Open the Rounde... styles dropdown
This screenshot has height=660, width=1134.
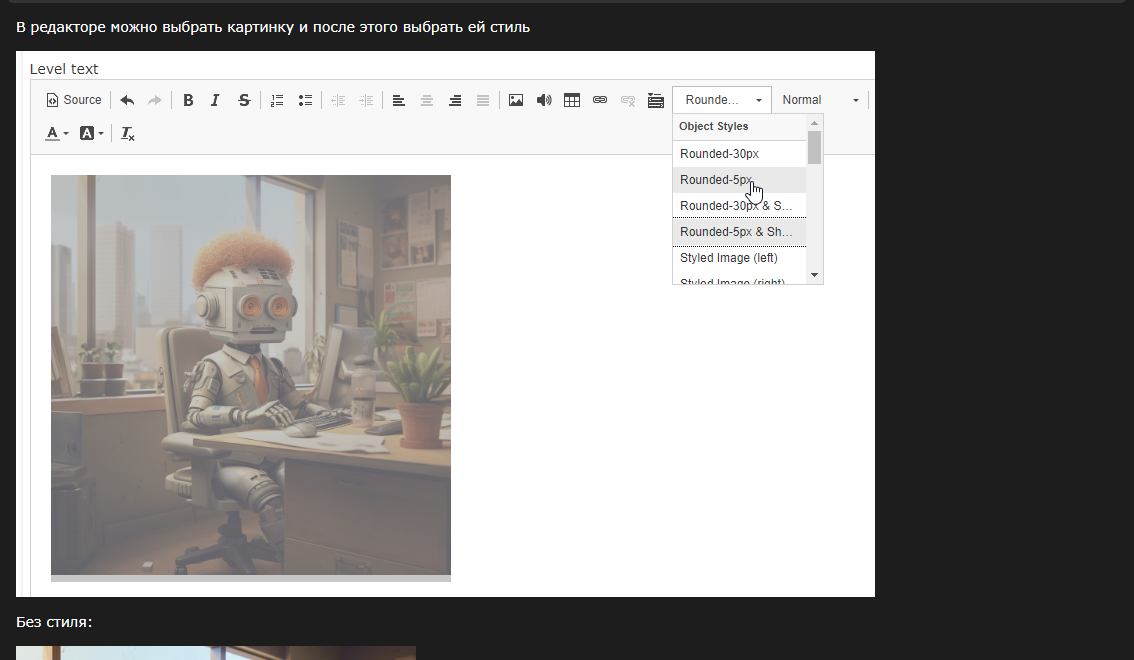coord(722,100)
